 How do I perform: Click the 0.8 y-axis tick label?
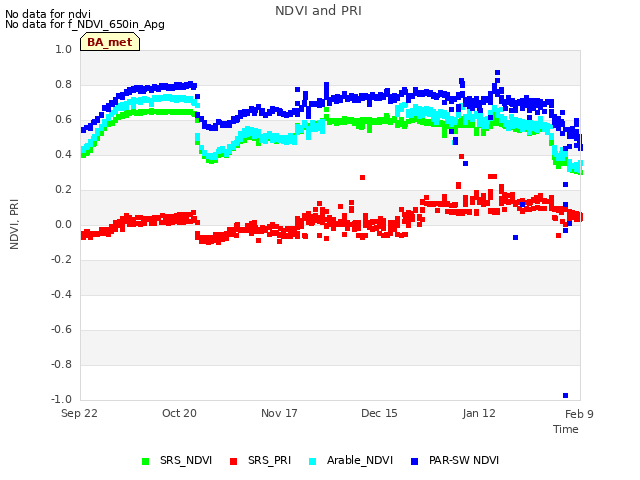tap(63, 84)
